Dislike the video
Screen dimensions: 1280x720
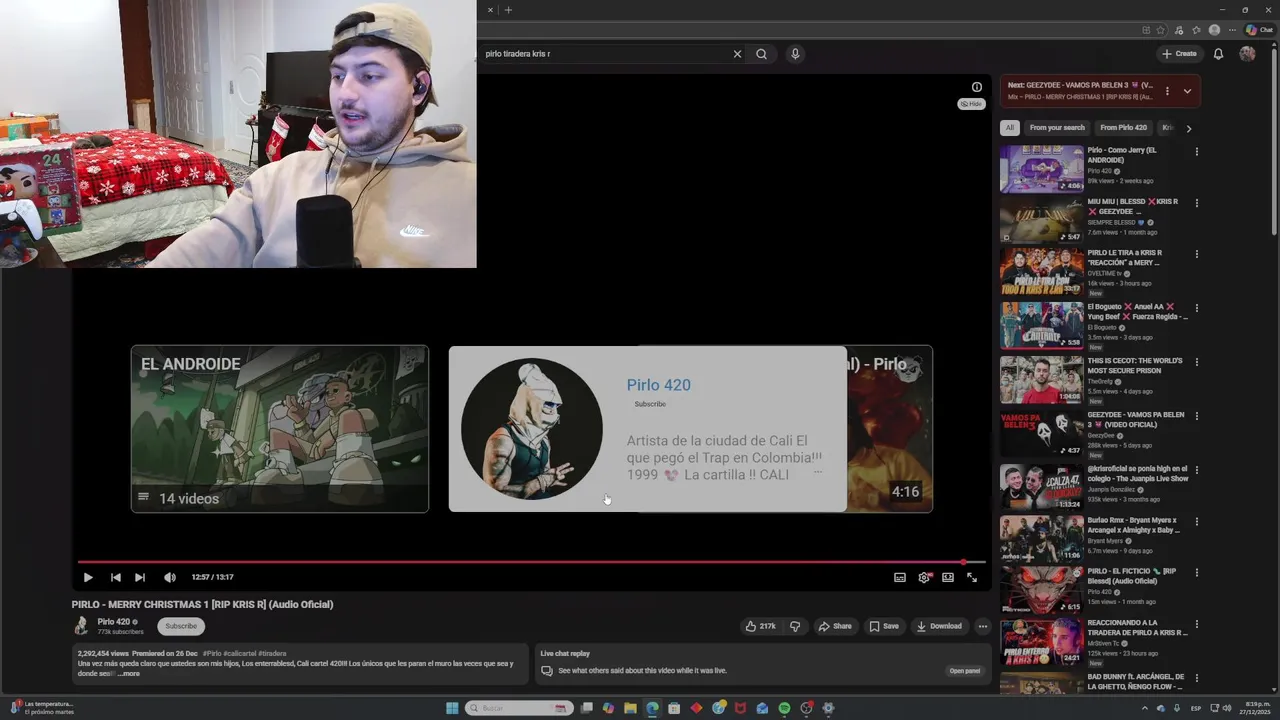pyautogui.click(x=795, y=626)
